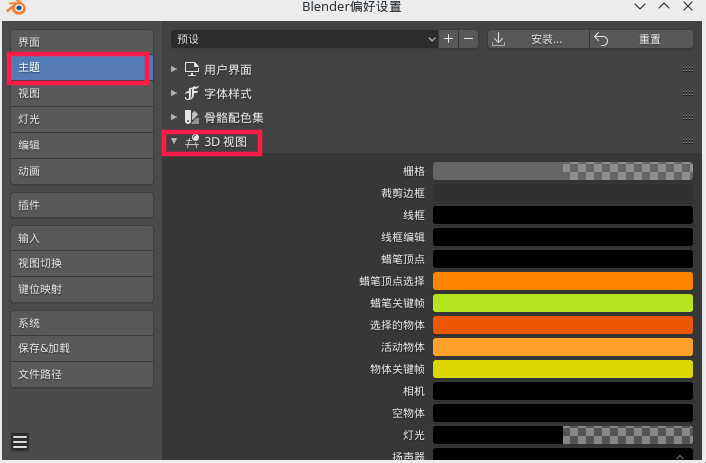Expand the 用户界面 panel
This screenshot has width=706, height=463.
pos(174,69)
